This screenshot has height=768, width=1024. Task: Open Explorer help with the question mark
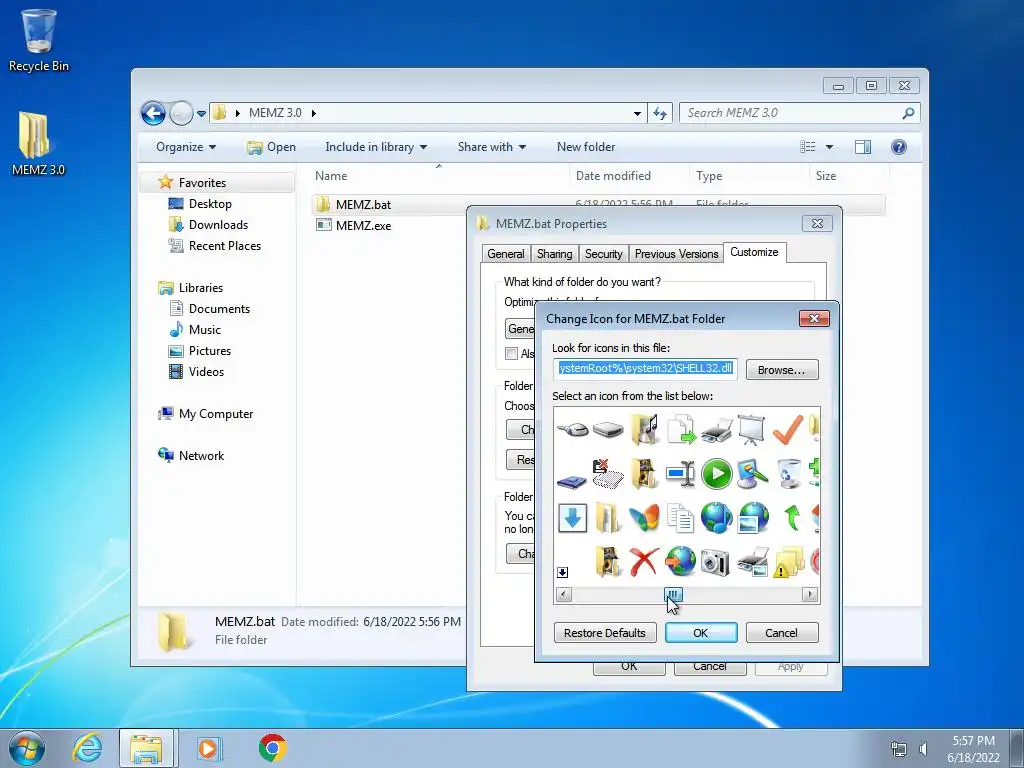(899, 147)
